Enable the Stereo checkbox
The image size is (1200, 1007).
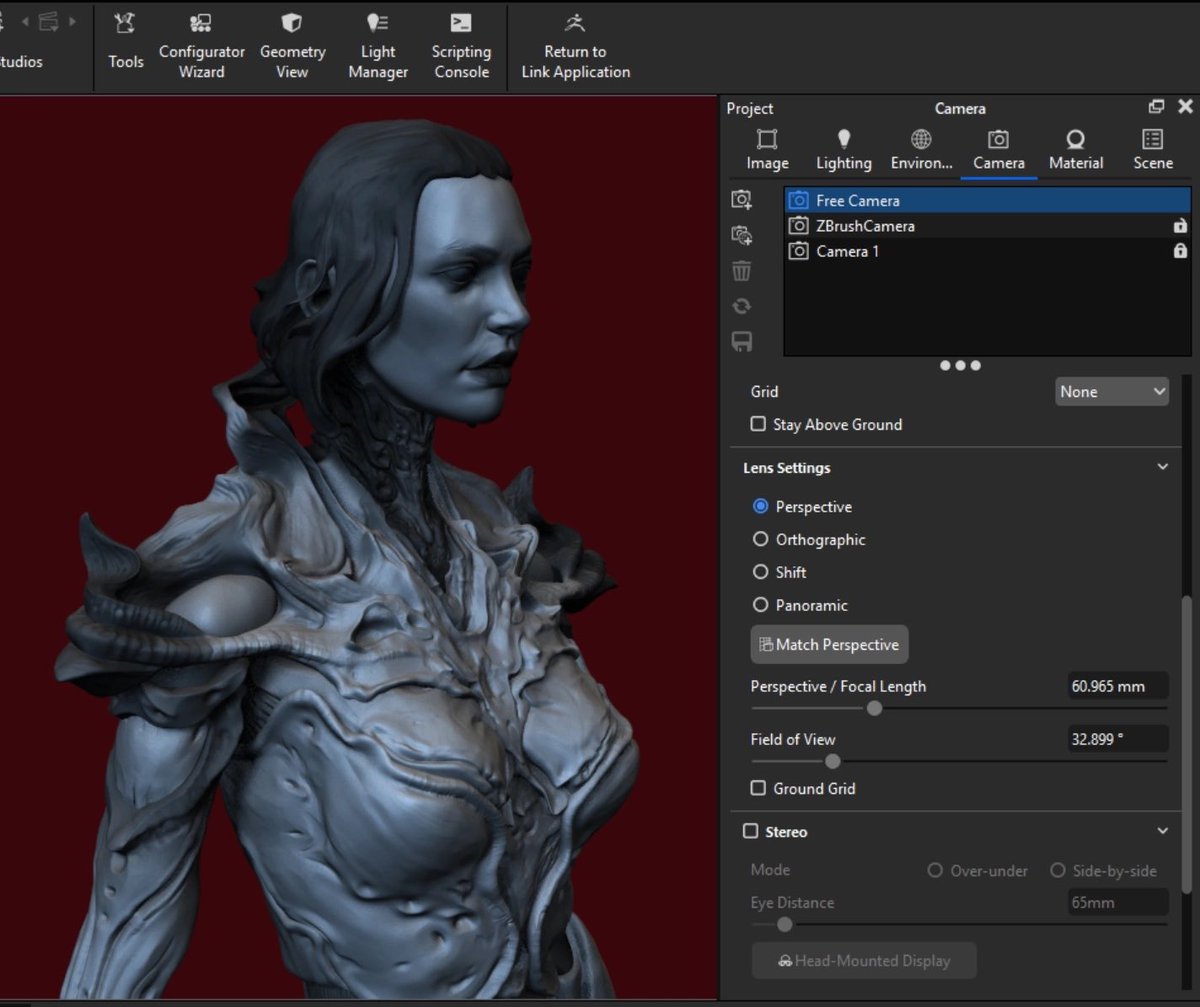750,831
